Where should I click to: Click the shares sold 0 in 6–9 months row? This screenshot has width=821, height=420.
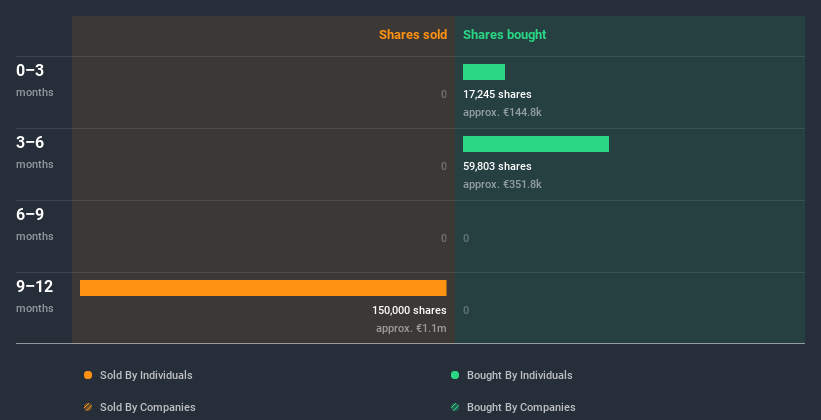(444, 238)
